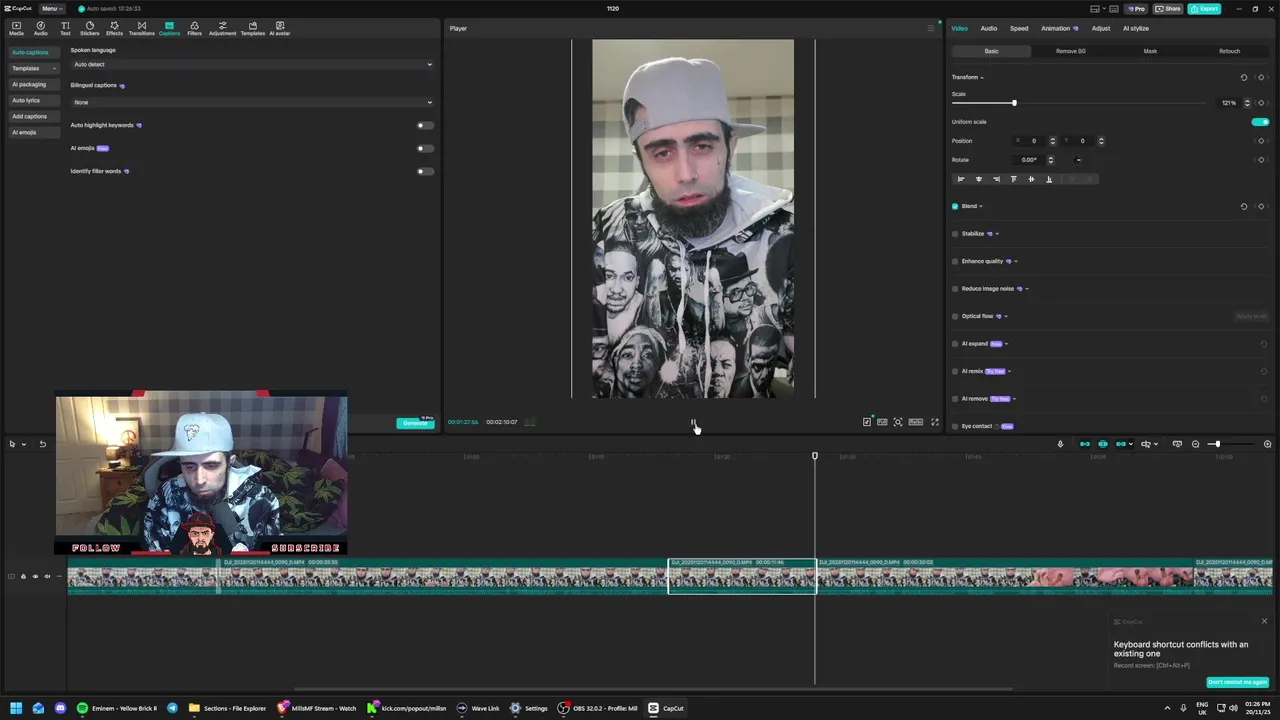The image size is (1280, 720).
Task: Open the Stickers panel
Action: [89, 28]
